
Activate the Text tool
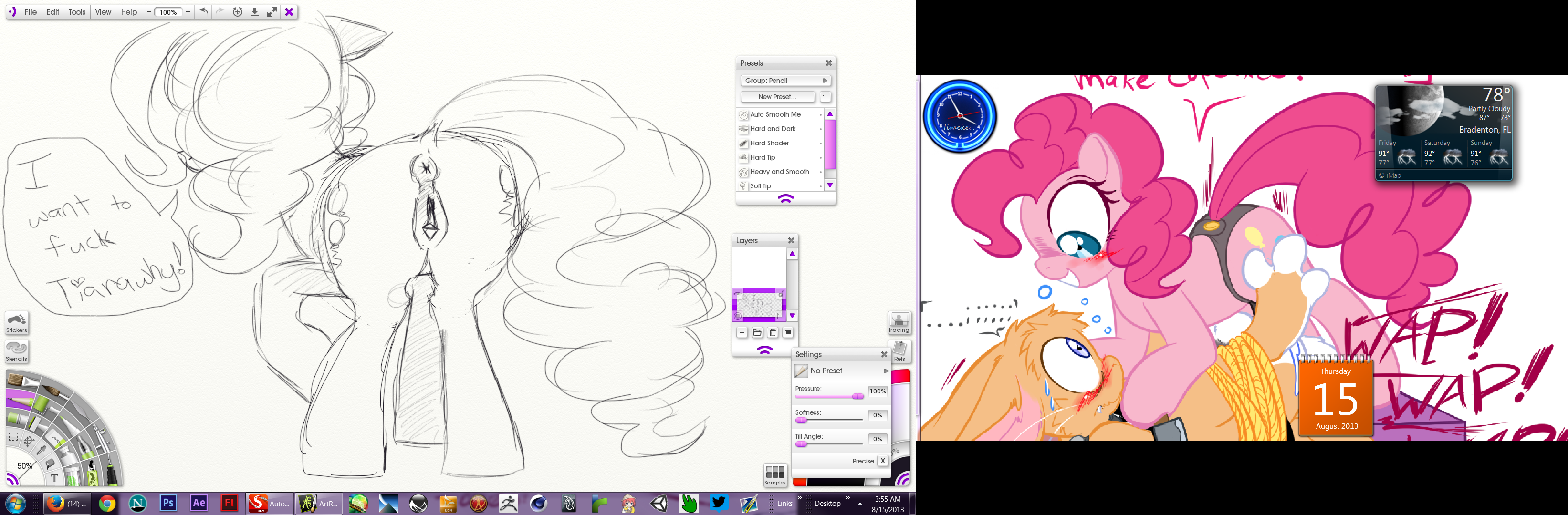point(55,478)
